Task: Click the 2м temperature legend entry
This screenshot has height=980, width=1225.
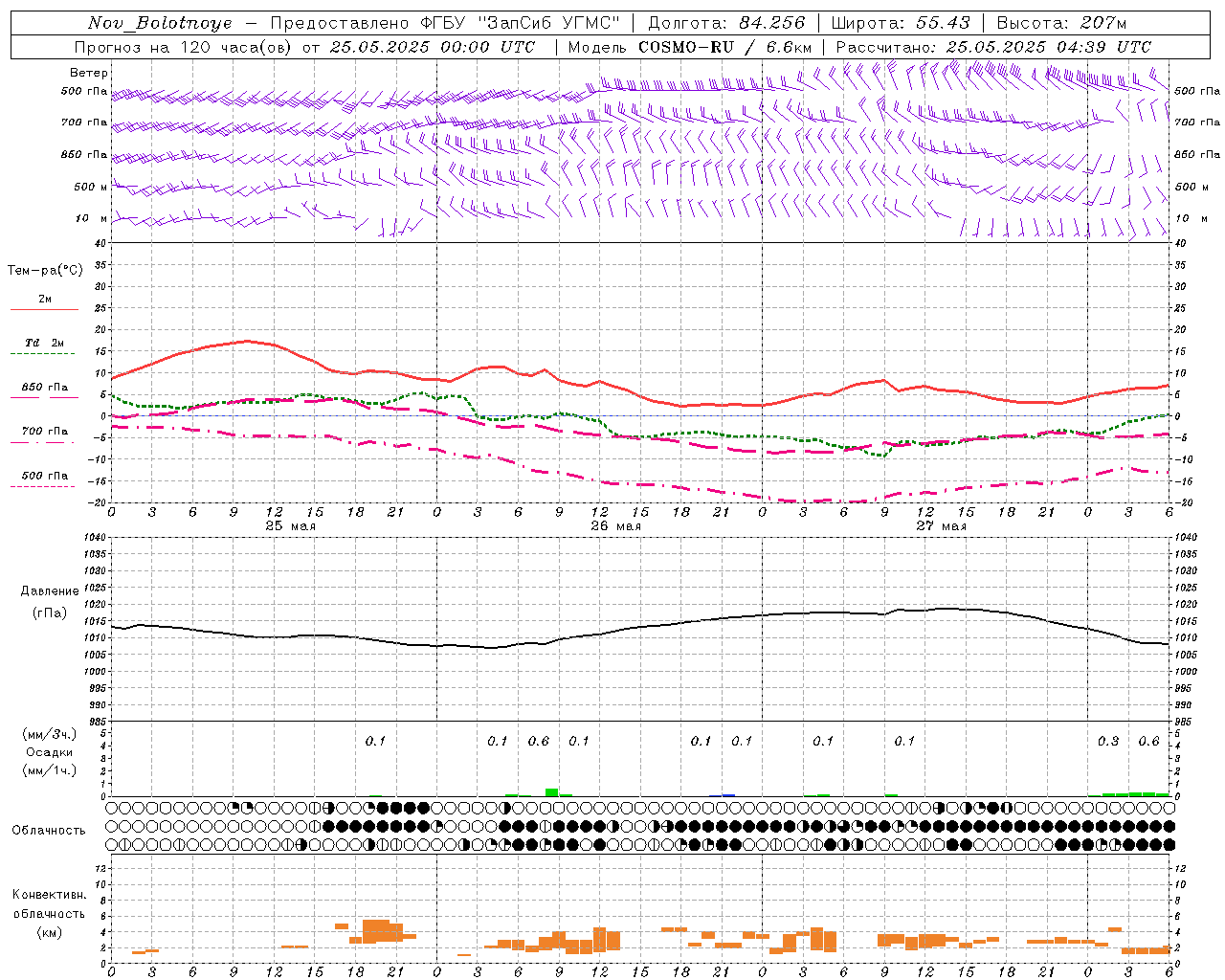Action: (45, 300)
